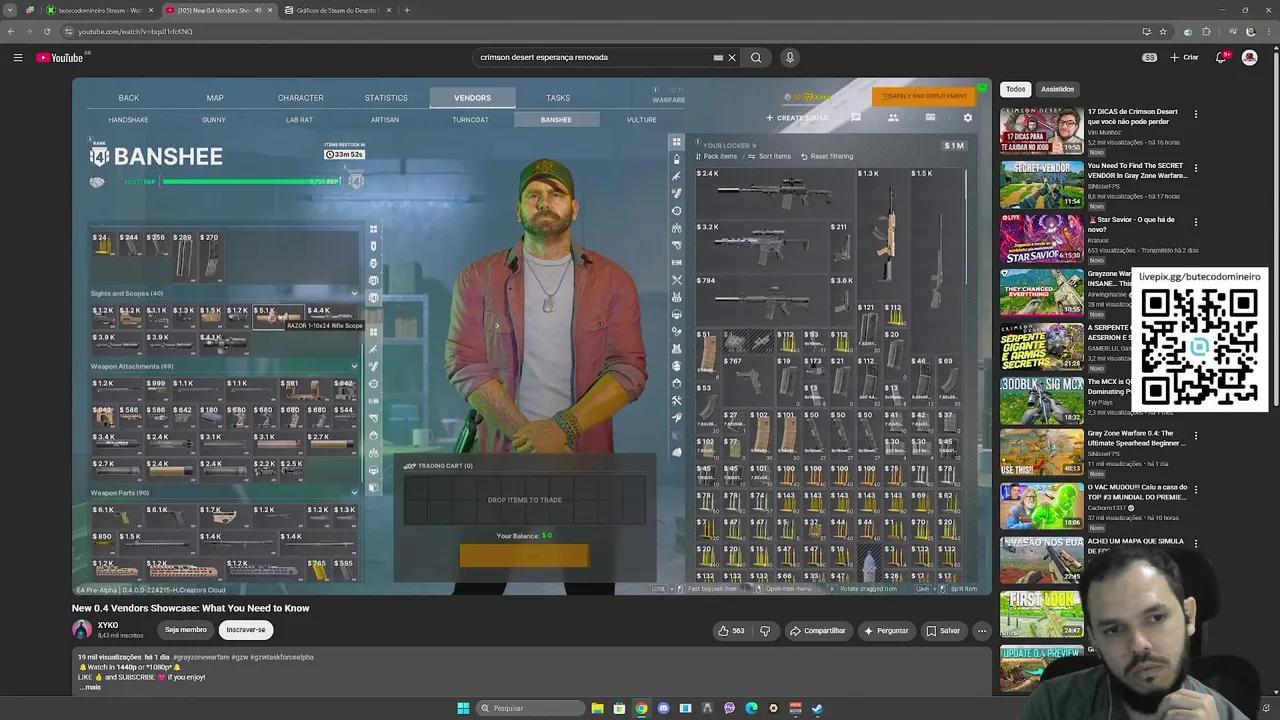1280x720 pixels.
Task: Open more actions three-dot menu under video
Action: pos(982,631)
